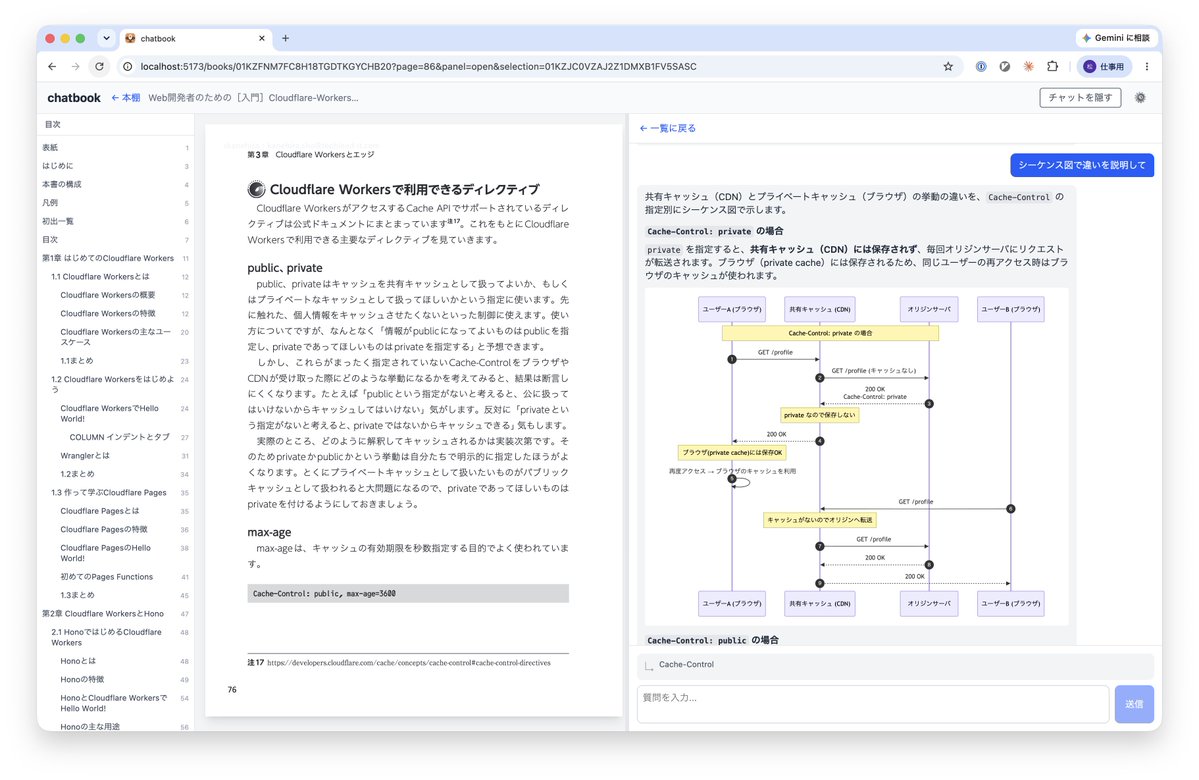Reload the page with refresh icon
The height and width of the screenshot is (780, 1199).
click(99, 67)
